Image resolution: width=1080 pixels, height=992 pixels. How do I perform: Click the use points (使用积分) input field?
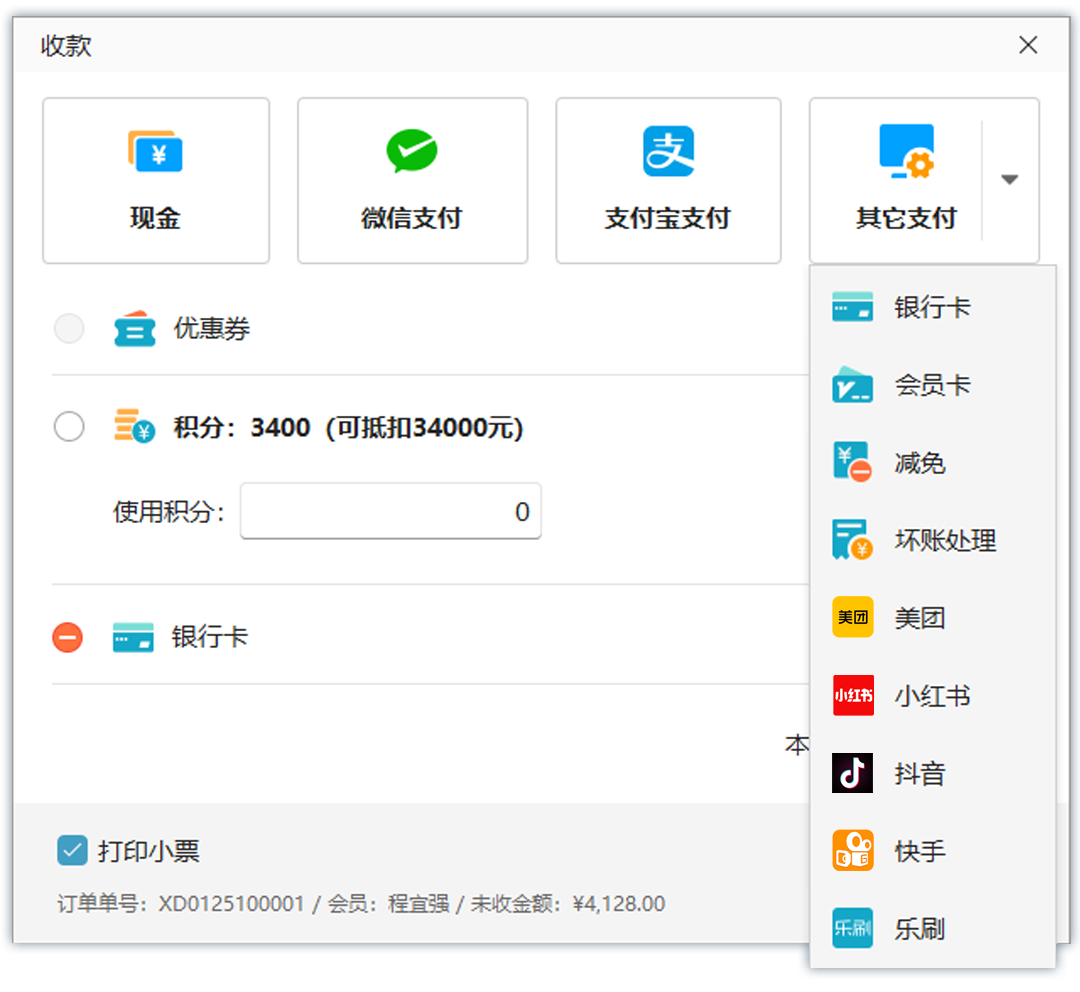coord(390,512)
